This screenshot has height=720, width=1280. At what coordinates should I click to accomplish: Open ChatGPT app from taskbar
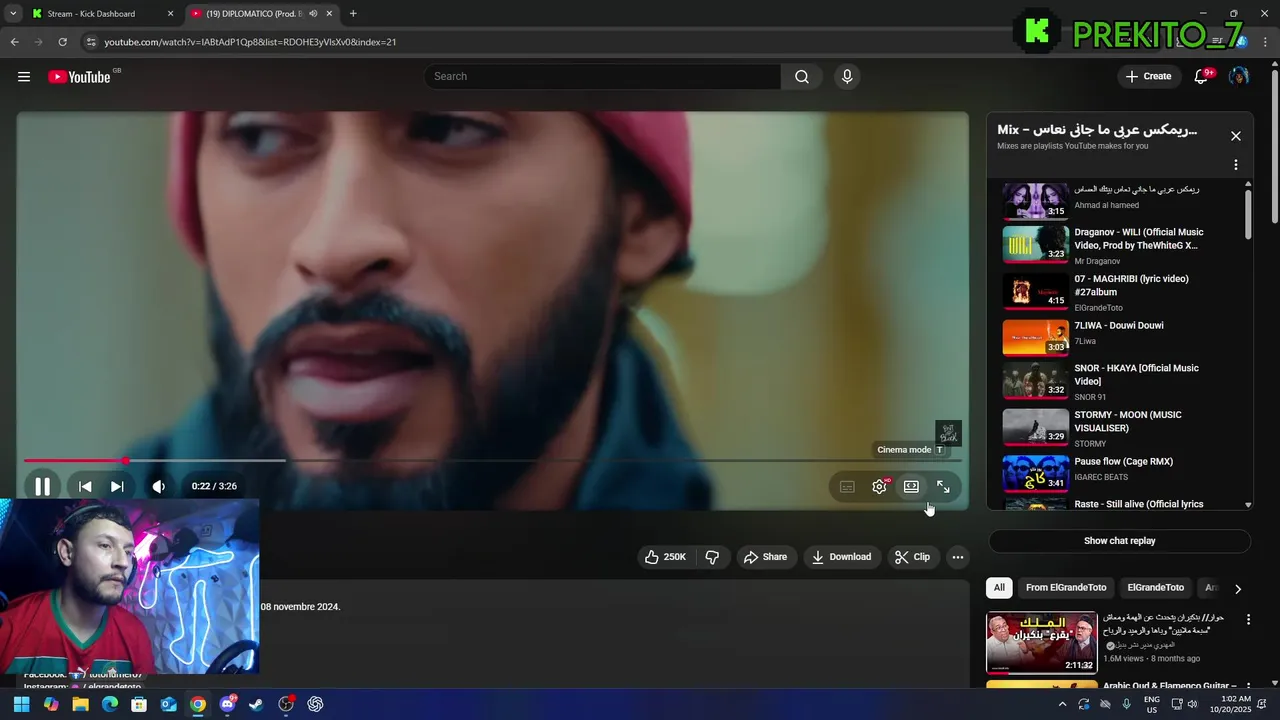[316, 704]
